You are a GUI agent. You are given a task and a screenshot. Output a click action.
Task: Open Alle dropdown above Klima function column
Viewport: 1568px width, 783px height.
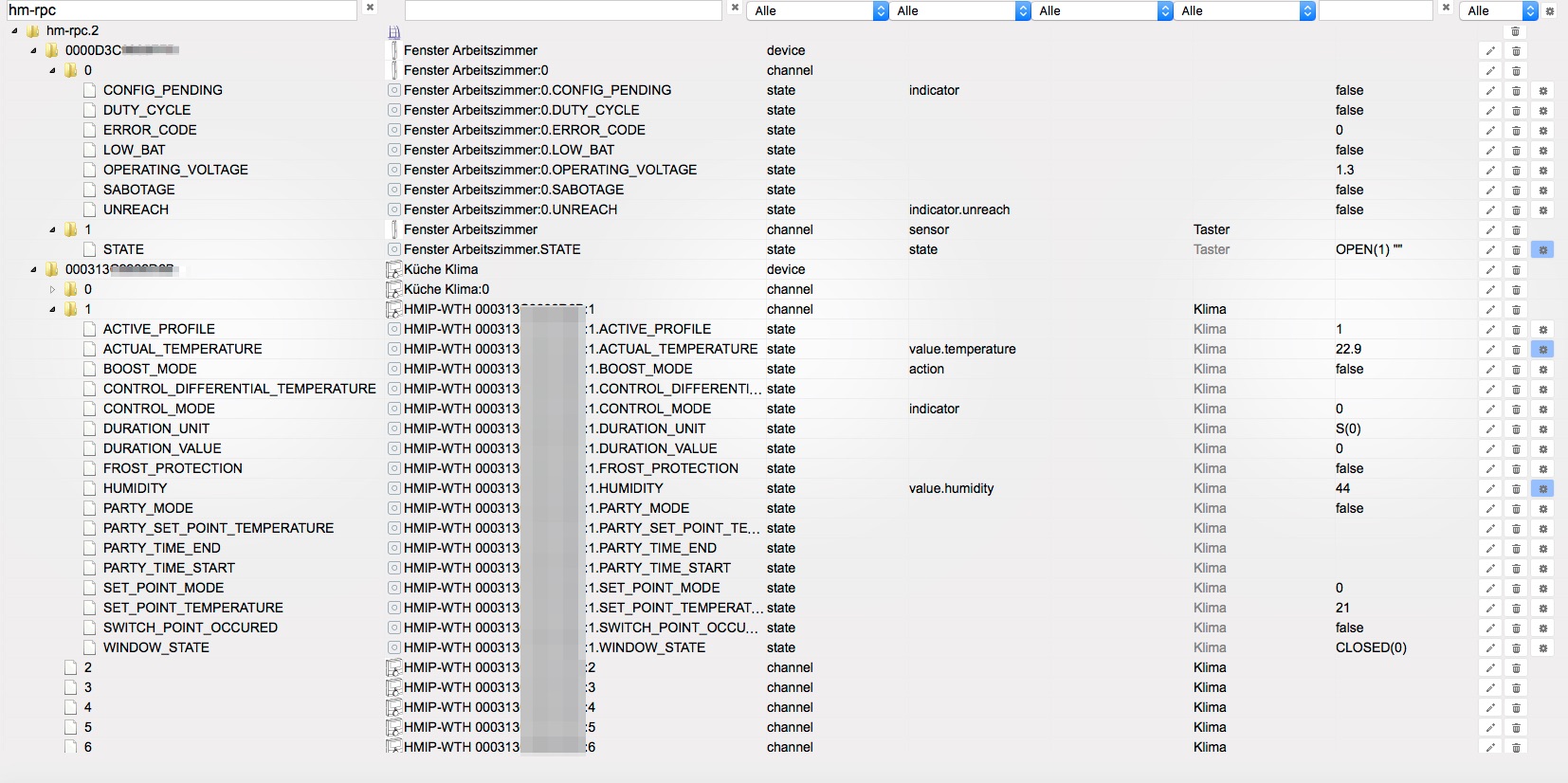pyautogui.click(x=1245, y=11)
